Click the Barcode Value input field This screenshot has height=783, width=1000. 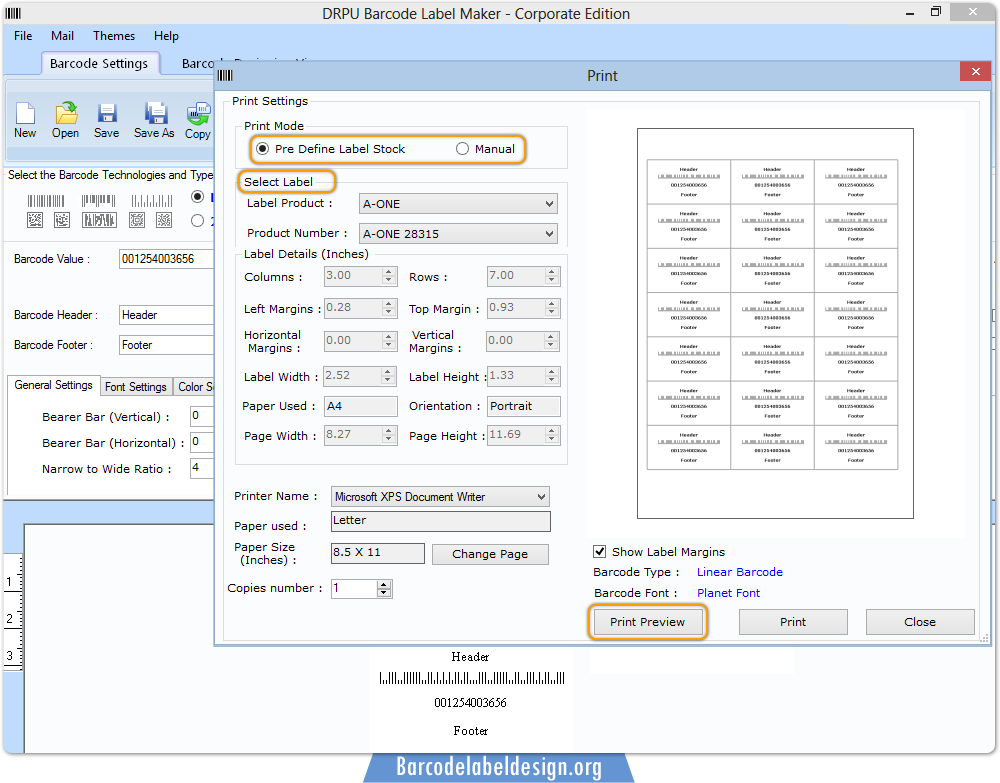coord(166,259)
